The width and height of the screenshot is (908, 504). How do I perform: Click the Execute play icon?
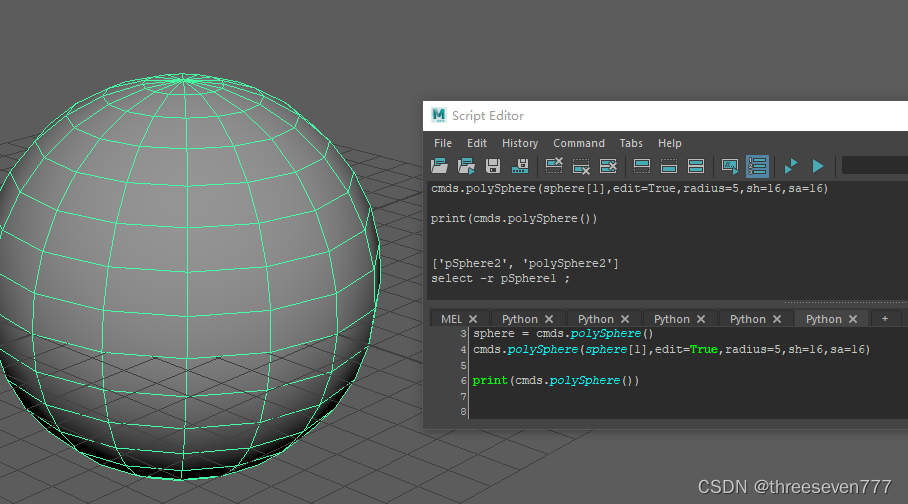point(818,166)
